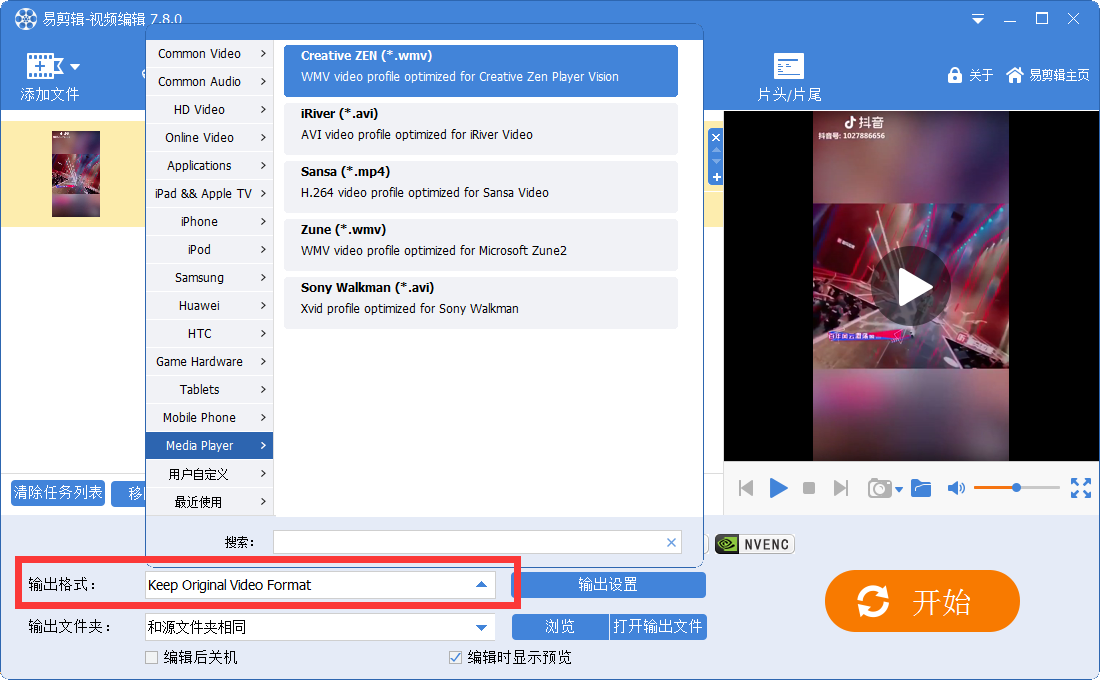This screenshot has width=1100, height=680.
Task: Open the home icon for 易剪辑主页
Action: click(1014, 75)
